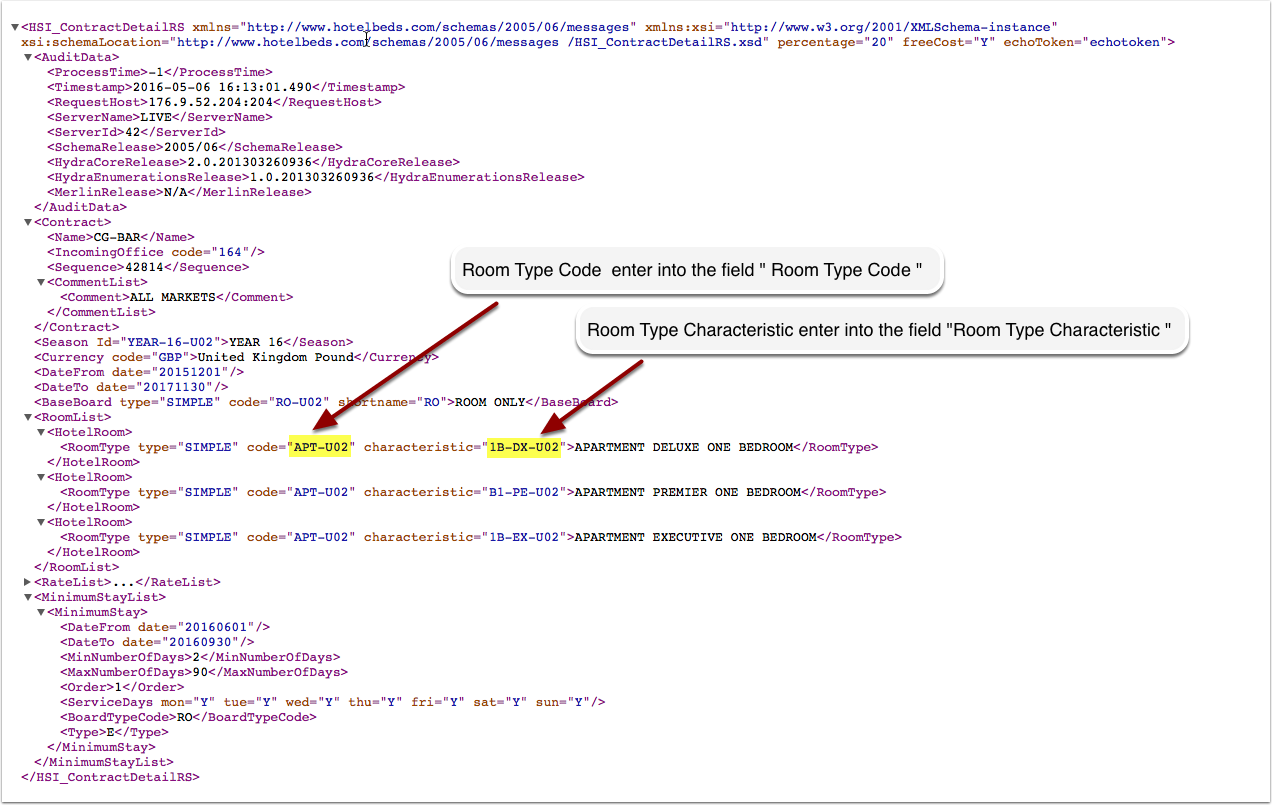Select the ServerName LIVE line
This screenshot has width=1272, height=805.
click(159, 117)
